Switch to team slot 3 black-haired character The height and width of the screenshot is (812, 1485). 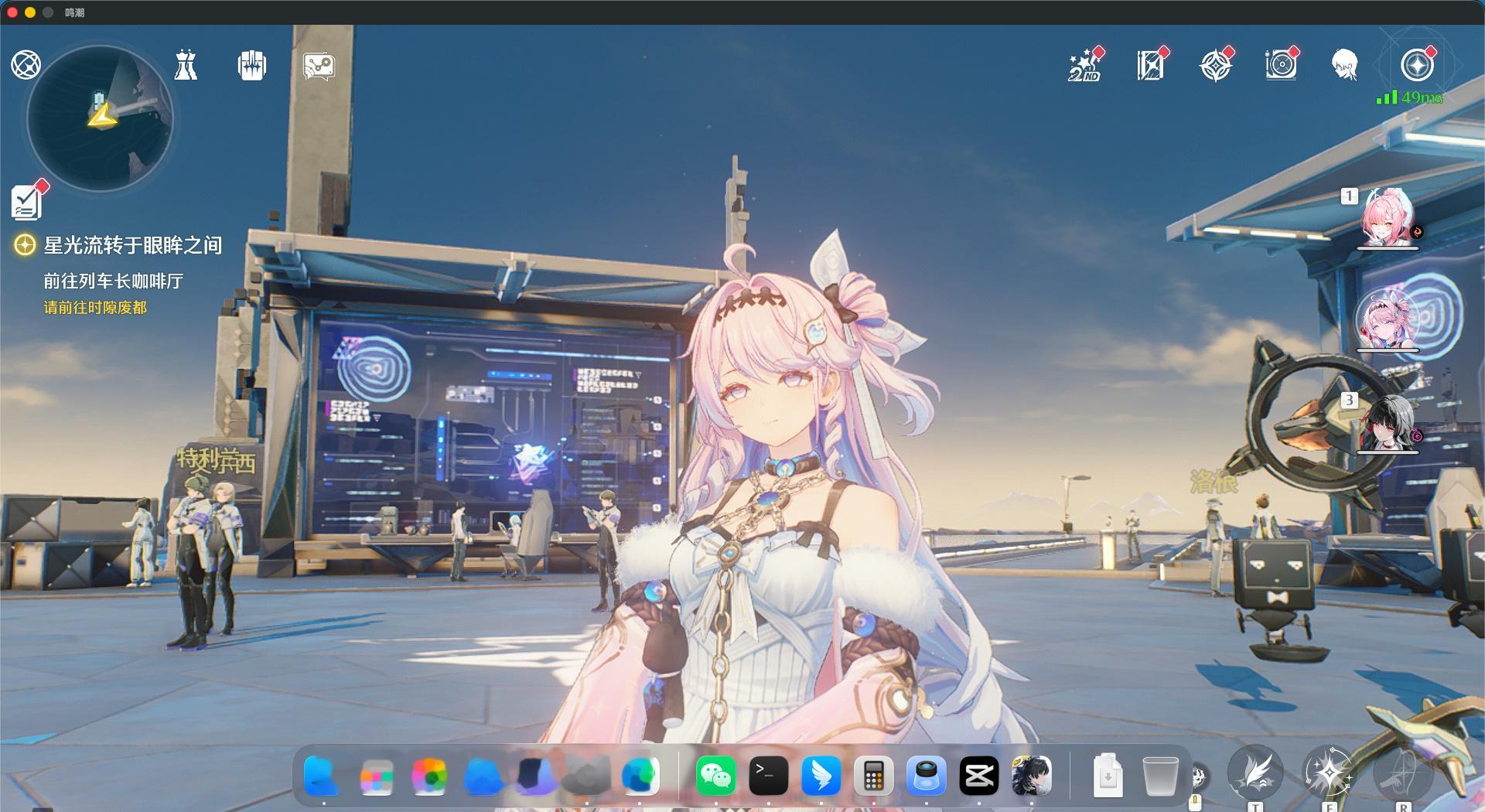1388,423
